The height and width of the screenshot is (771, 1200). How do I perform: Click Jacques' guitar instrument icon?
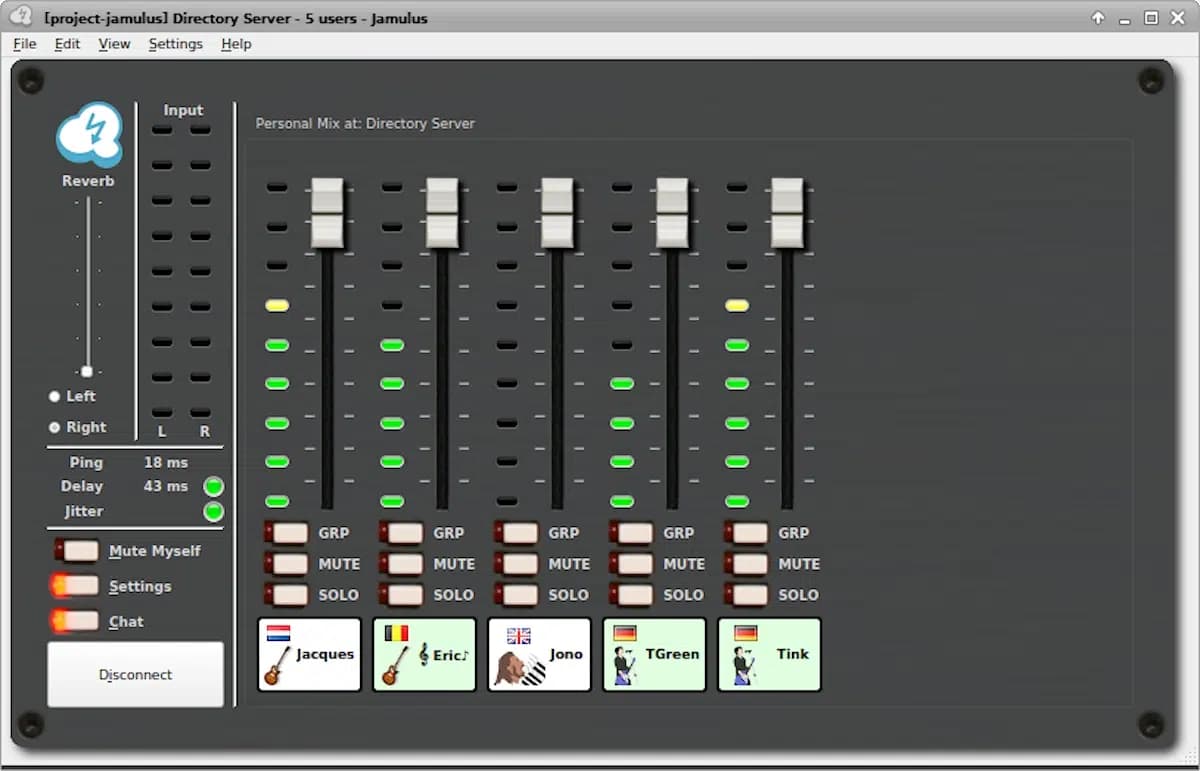tap(277, 666)
